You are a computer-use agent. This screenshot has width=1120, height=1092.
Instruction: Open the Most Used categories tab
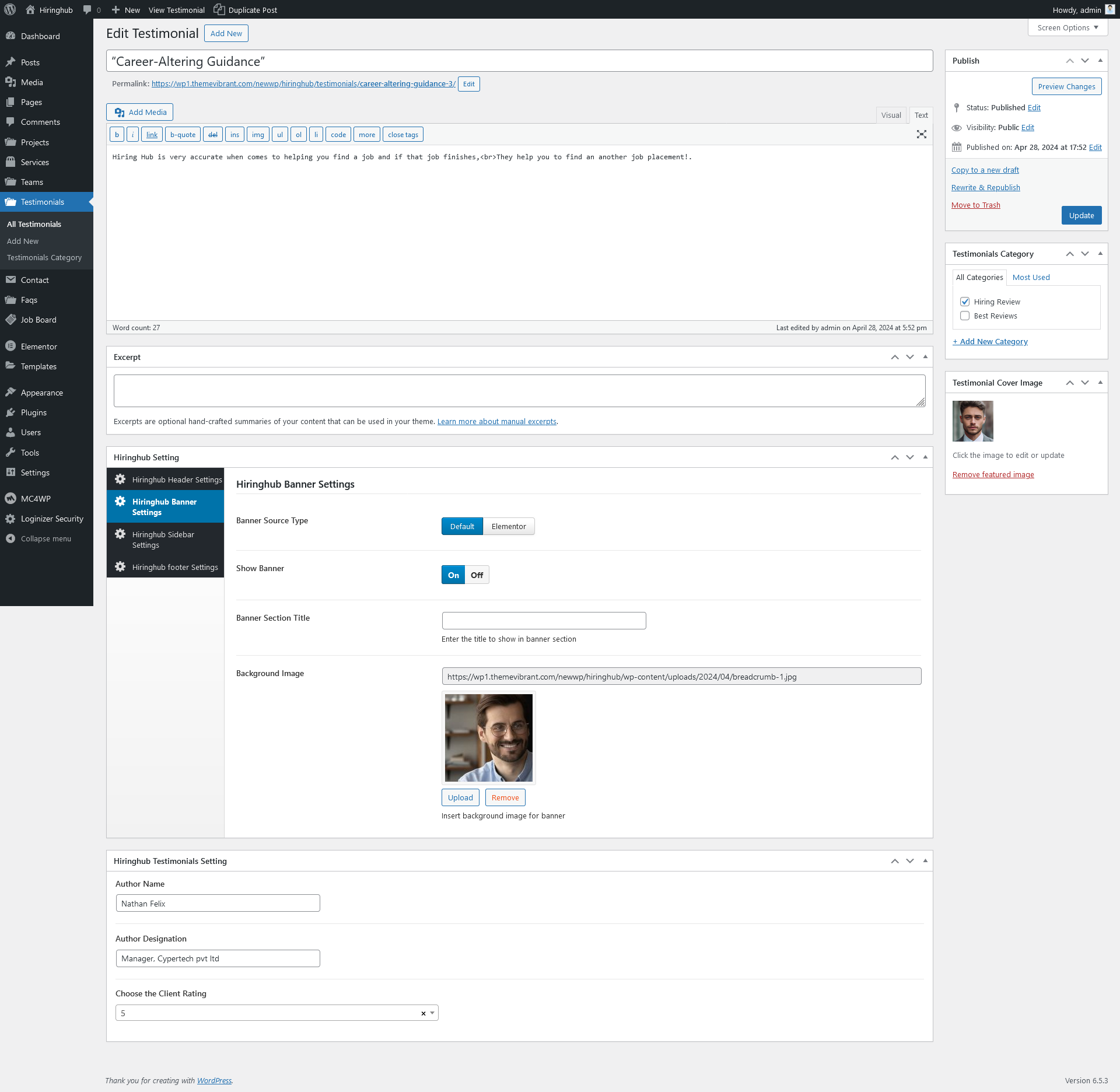(x=1031, y=278)
